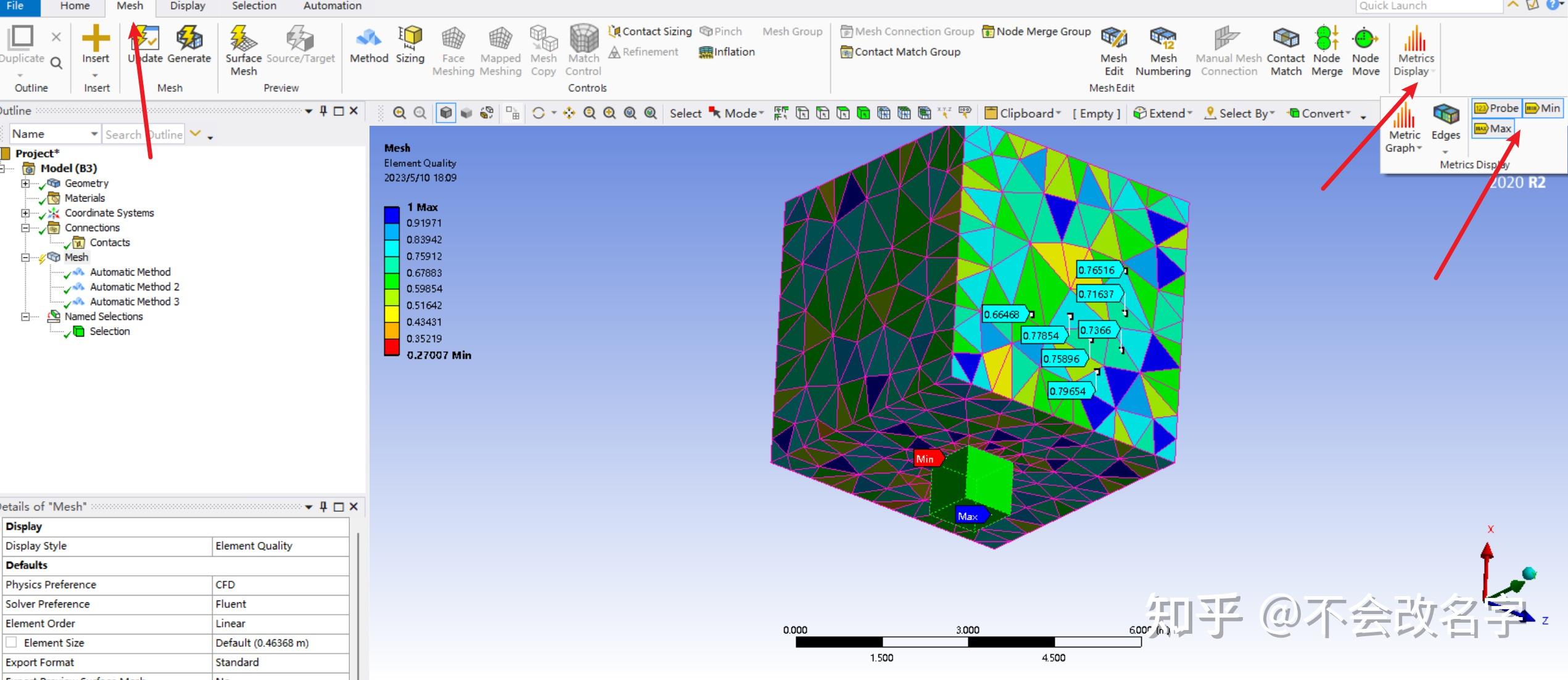The width and height of the screenshot is (1568, 680).
Task: Switch to the Selection ribbon tab
Action: 254,6
